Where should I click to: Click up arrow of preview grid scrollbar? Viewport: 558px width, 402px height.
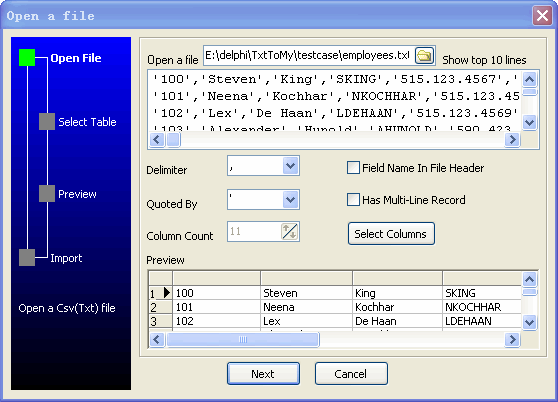click(x=530, y=279)
